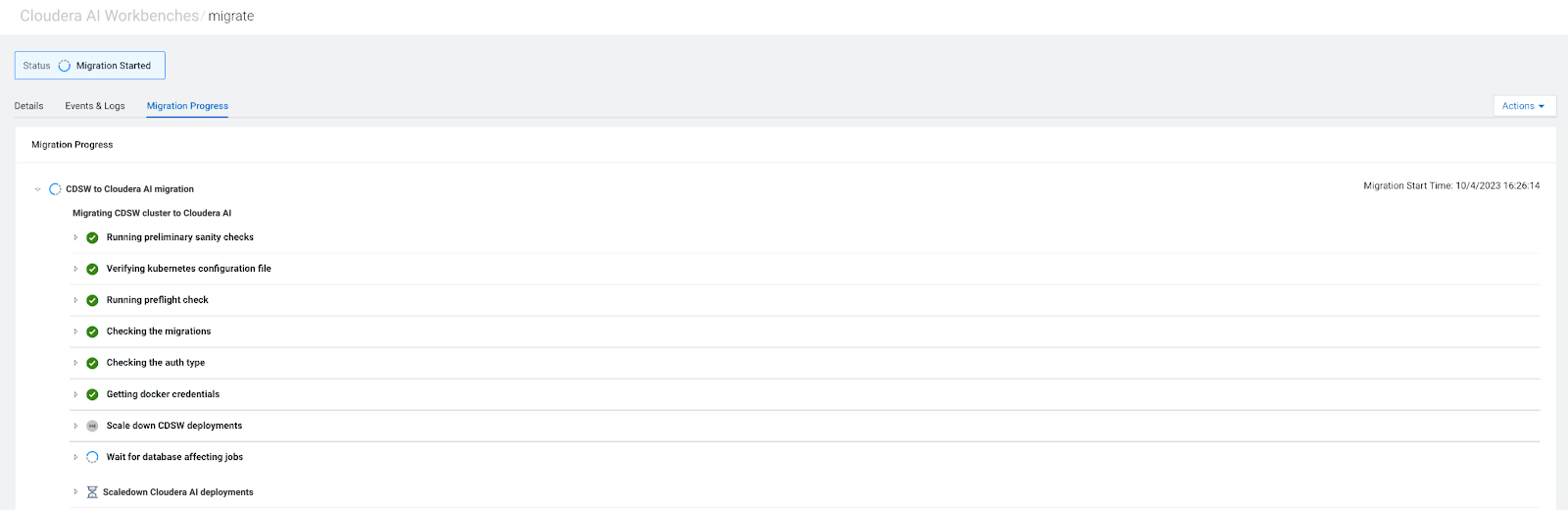Click green check icon beside Running preliminary sanity checks
Screen dimensions: 1568x510
pos(92,237)
